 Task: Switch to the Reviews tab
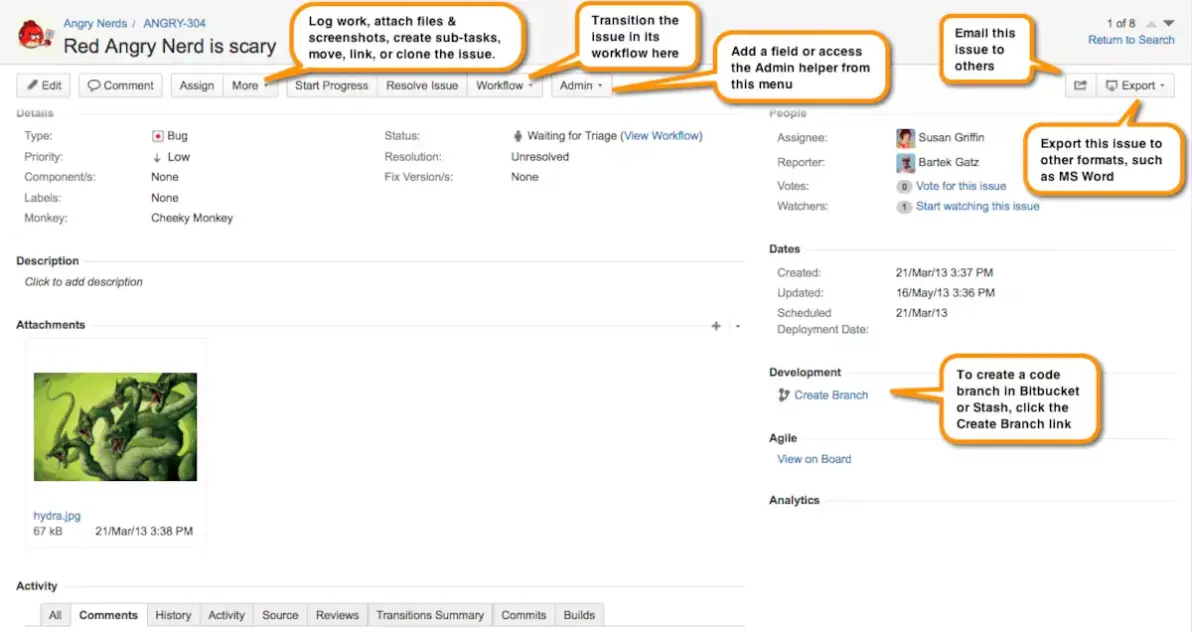coord(337,615)
